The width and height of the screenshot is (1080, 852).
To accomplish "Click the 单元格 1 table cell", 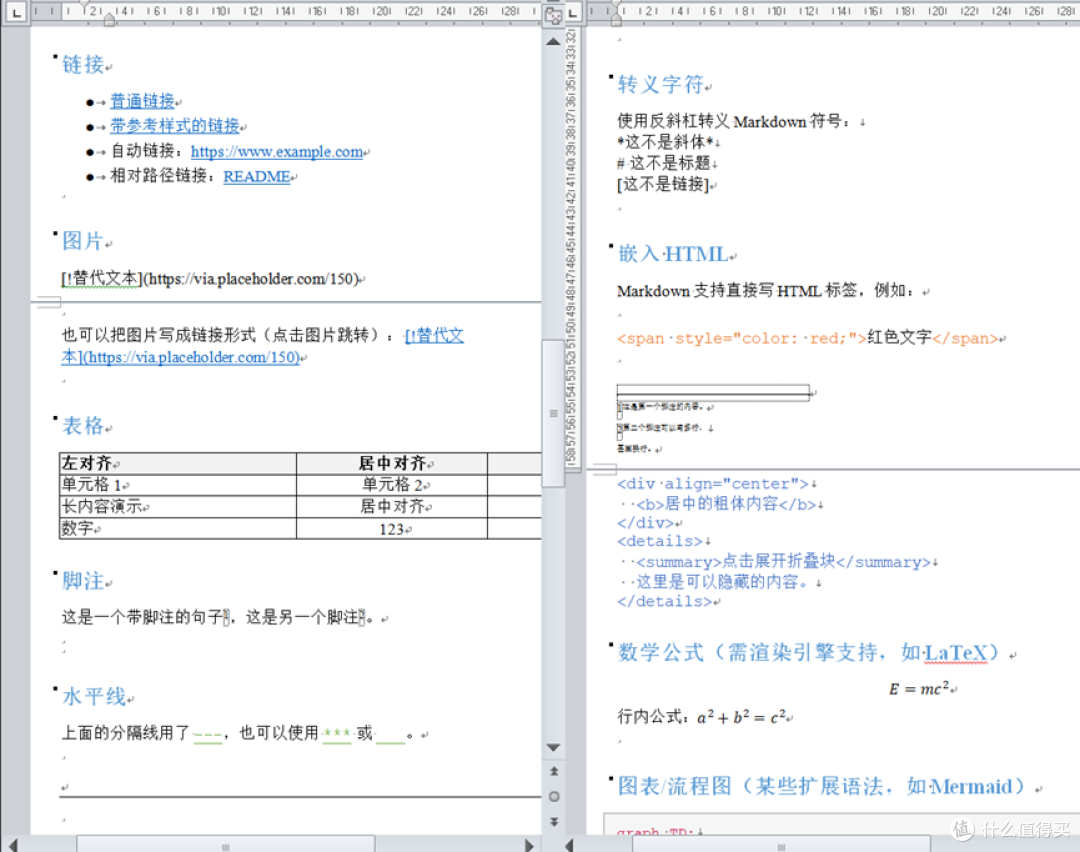I will click(178, 485).
